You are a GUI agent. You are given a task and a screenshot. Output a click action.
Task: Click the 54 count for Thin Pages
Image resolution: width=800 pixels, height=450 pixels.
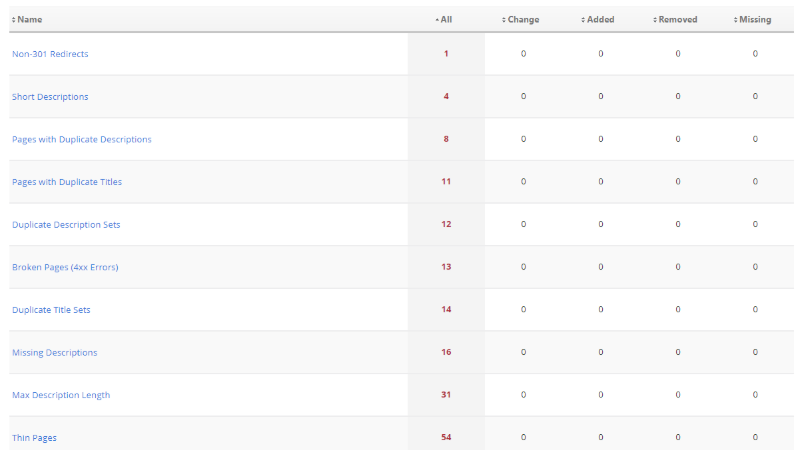pos(446,438)
